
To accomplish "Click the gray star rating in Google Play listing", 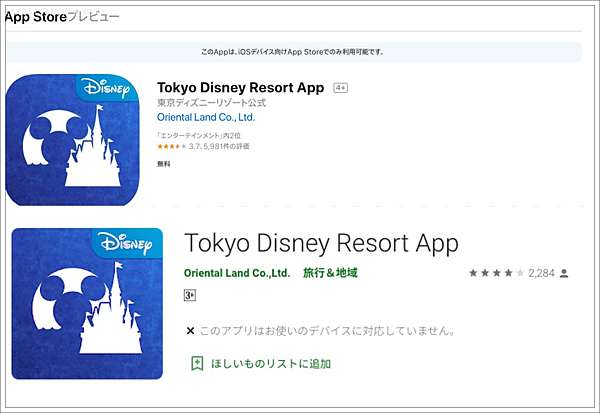I will [x=496, y=273].
